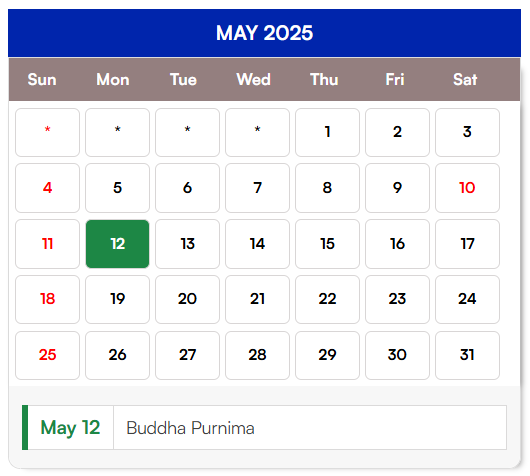This screenshot has width=530, height=476.
Task: Select date 1 on Thursday
Action: (x=327, y=132)
